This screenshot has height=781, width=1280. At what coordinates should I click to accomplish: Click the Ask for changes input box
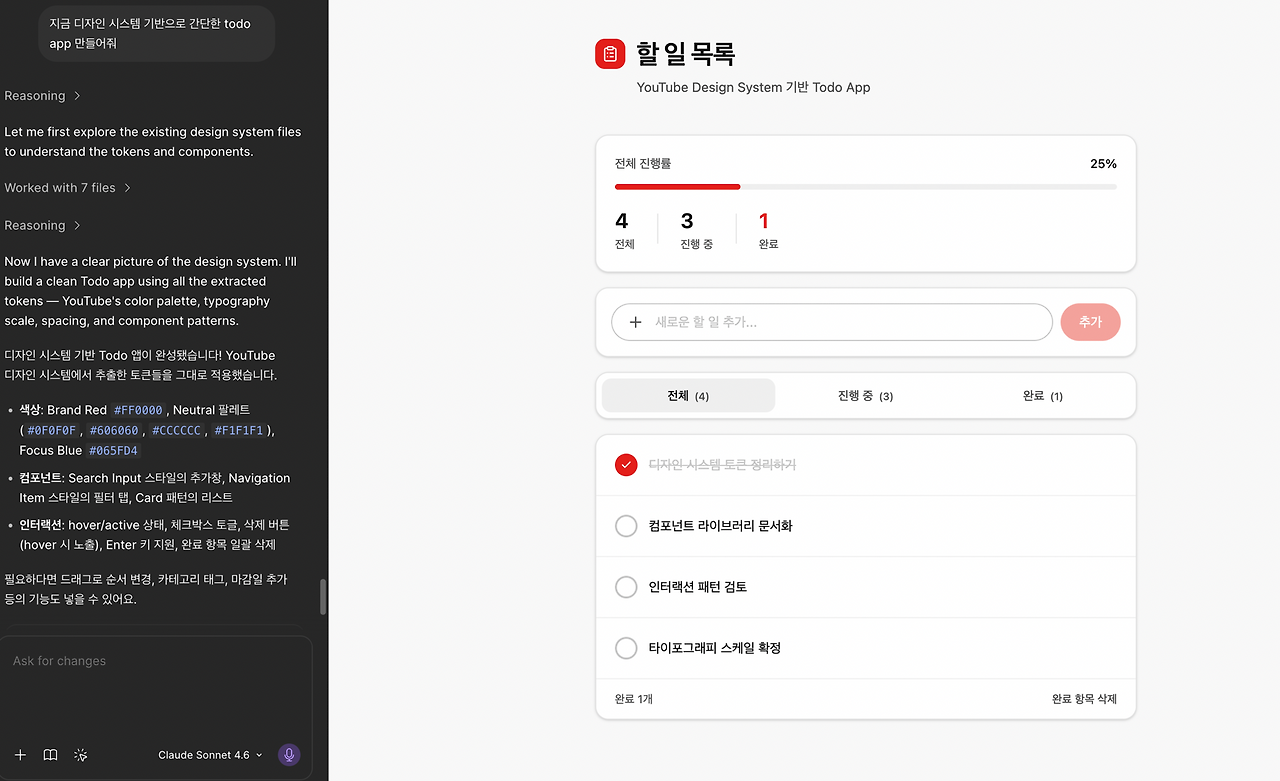(156, 661)
